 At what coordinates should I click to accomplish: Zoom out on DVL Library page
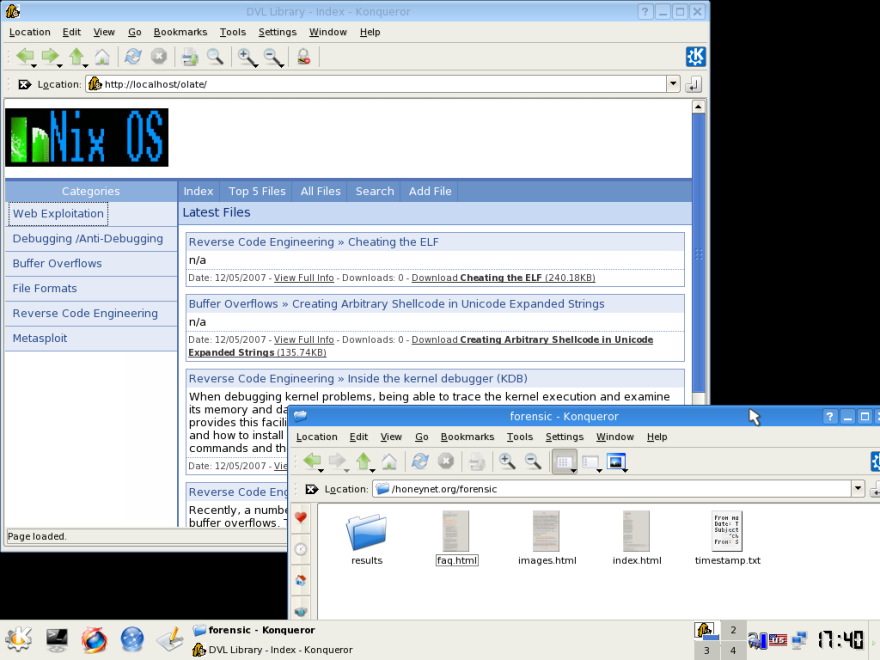click(x=273, y=56)
